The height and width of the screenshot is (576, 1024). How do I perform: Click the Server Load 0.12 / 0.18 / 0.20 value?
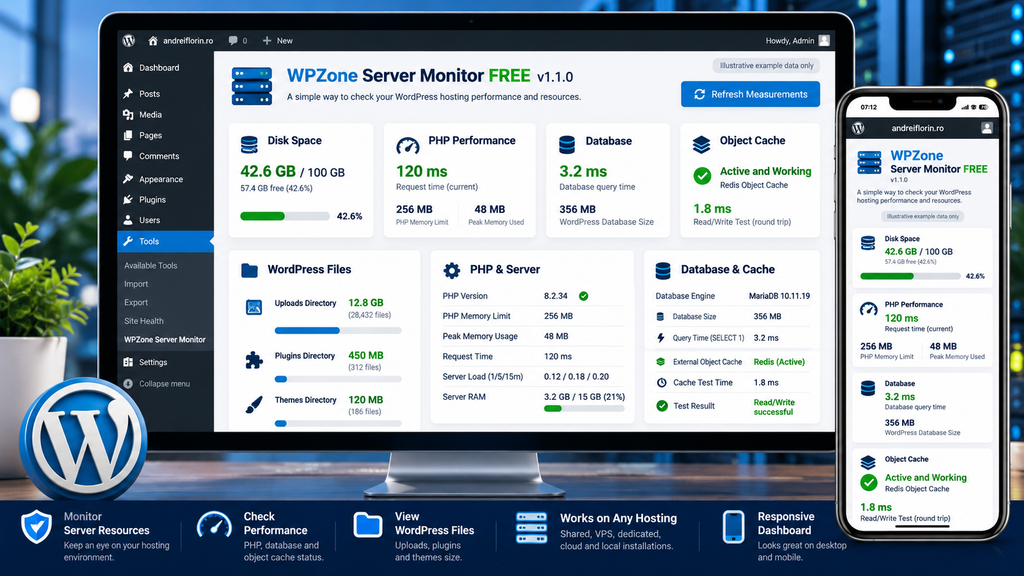pyautogui.click(x=576, y=377)
